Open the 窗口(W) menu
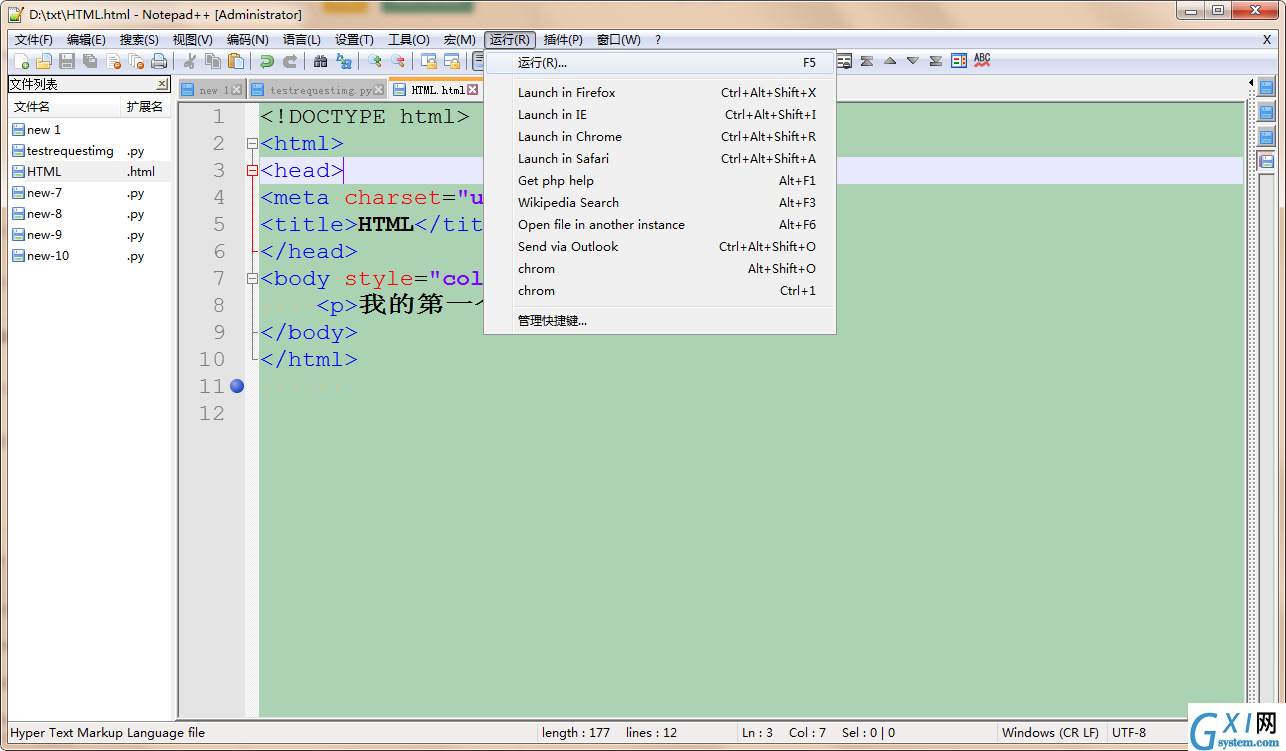The image size is (1286, 751). pos(618,40)
